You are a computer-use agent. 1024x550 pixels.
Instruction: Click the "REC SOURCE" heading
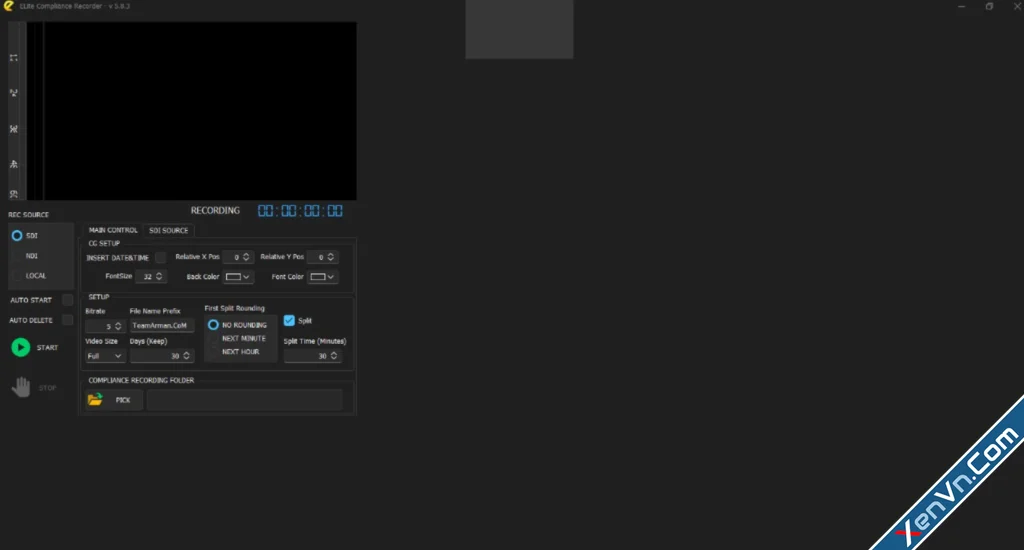pyautogui.click(x=29, y=215)
